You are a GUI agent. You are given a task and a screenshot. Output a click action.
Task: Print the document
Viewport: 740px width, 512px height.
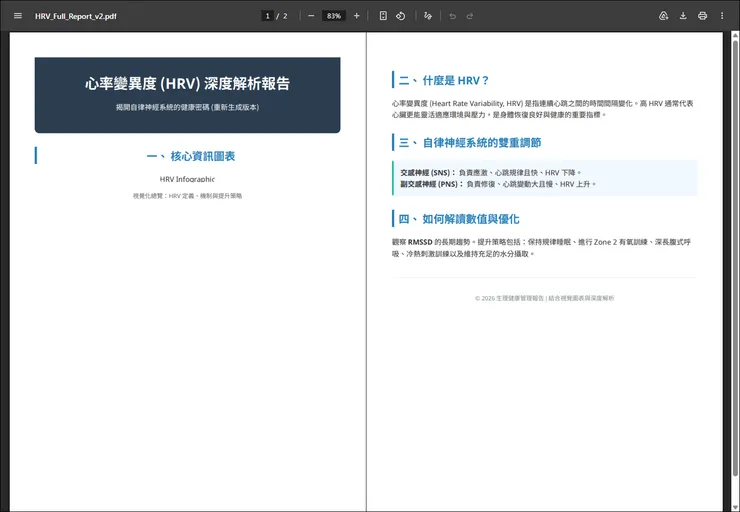pyautogui.click(x=702, y=16)
